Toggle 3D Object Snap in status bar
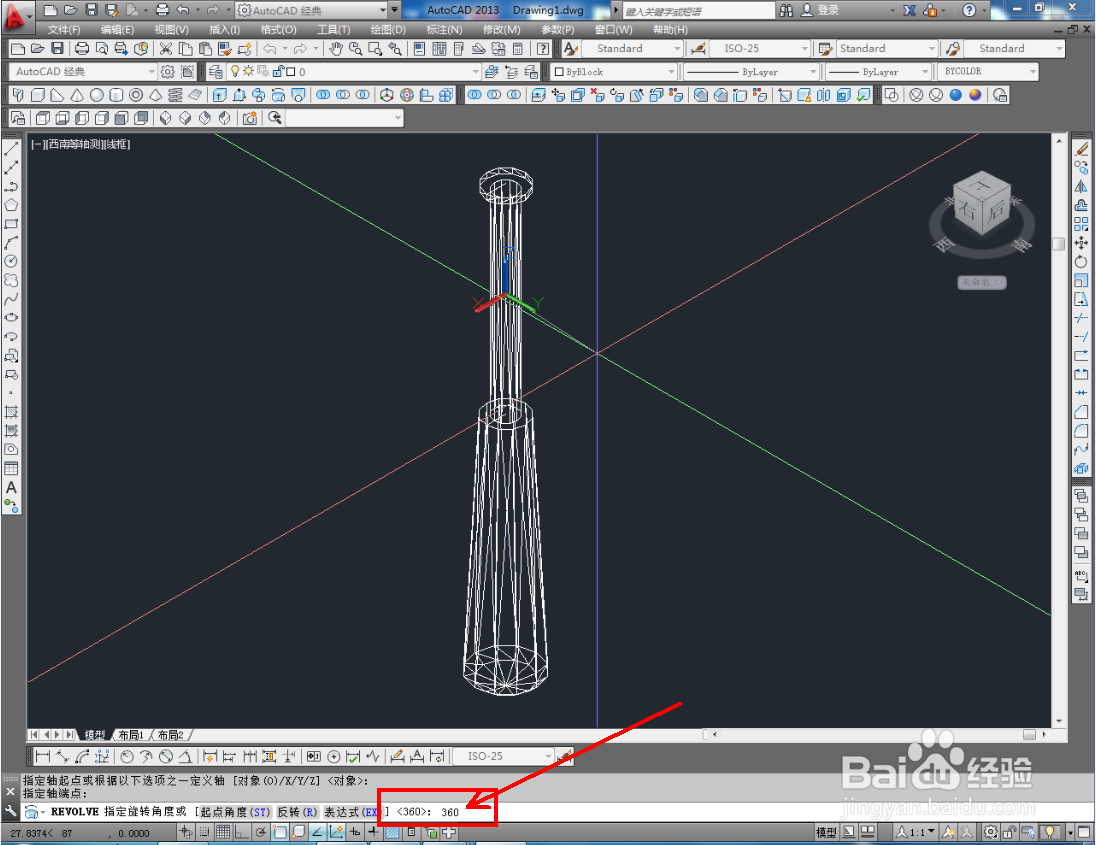The image size is (1096, 845). point(298,832)
